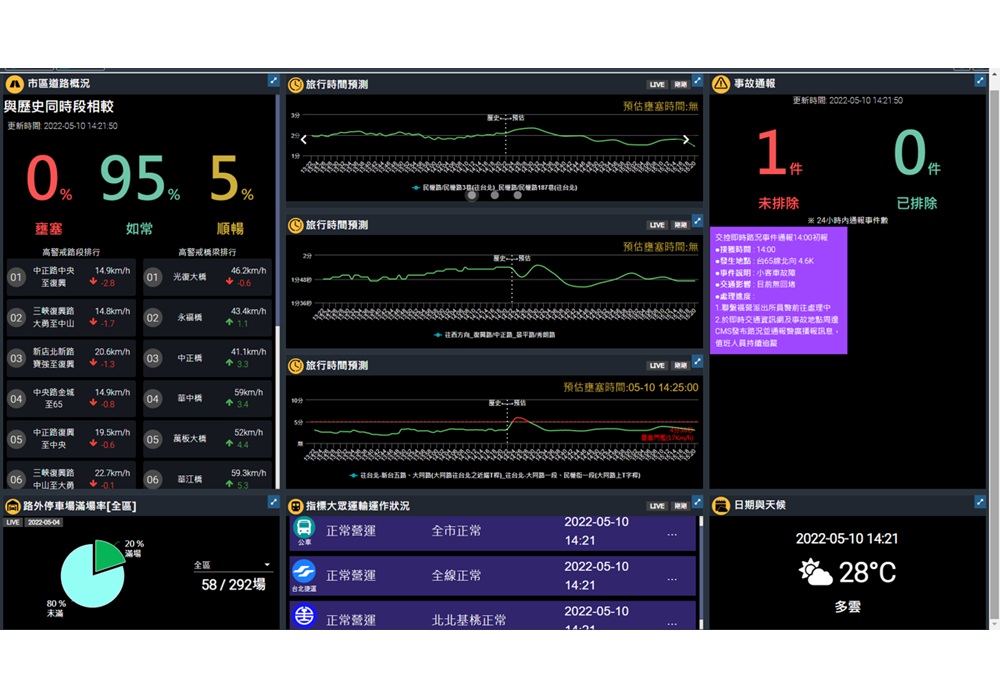Switch to 速報 mode beside LIVE in travel panel
This screenshot has width=1000, height=684.
pyautogui.click(x=682, y=84)
